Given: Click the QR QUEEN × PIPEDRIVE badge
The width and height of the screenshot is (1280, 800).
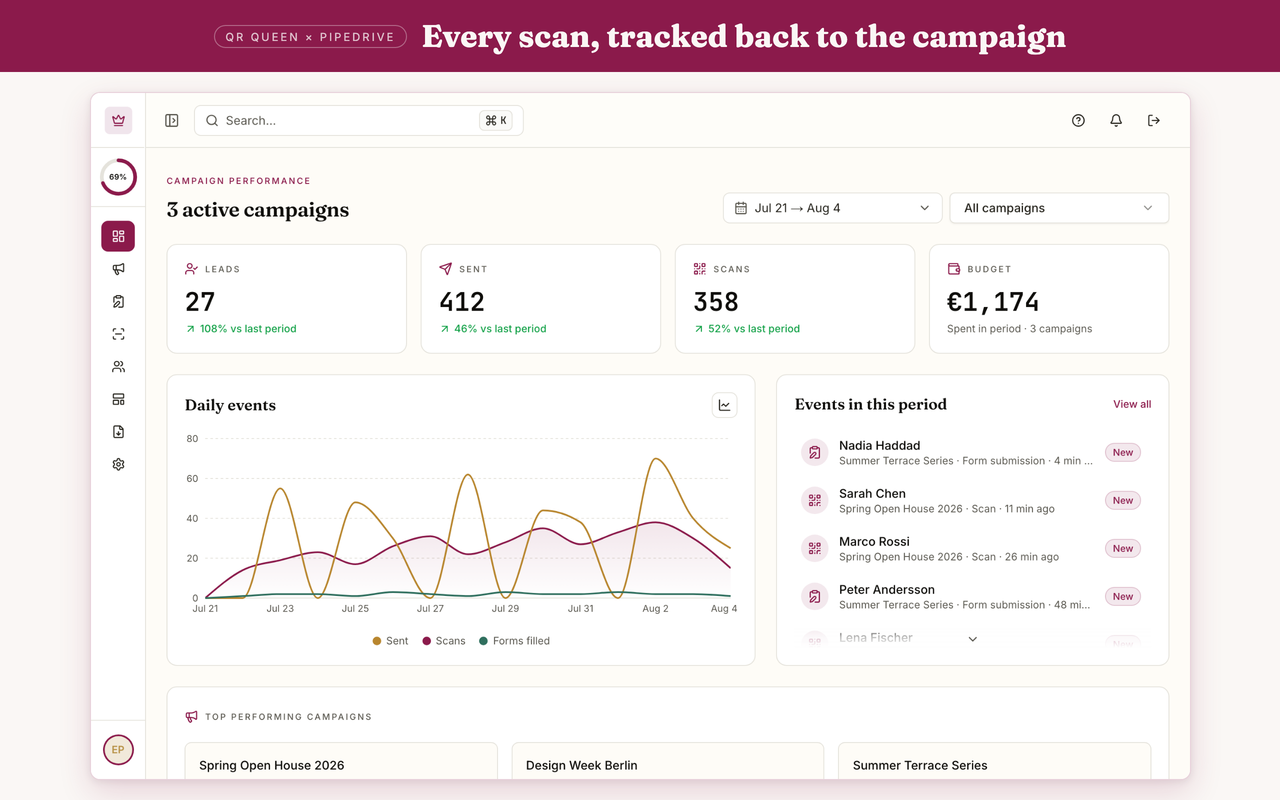Looking at the screenshot, I should click(310, 37).
